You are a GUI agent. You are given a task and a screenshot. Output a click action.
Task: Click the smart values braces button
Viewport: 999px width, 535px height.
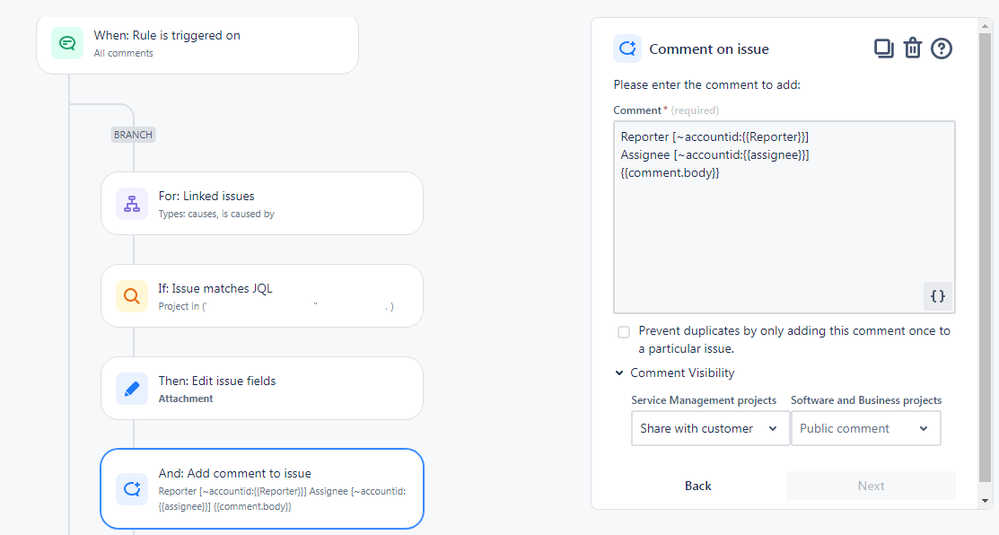pyautogui.click(x=937, y=296)
